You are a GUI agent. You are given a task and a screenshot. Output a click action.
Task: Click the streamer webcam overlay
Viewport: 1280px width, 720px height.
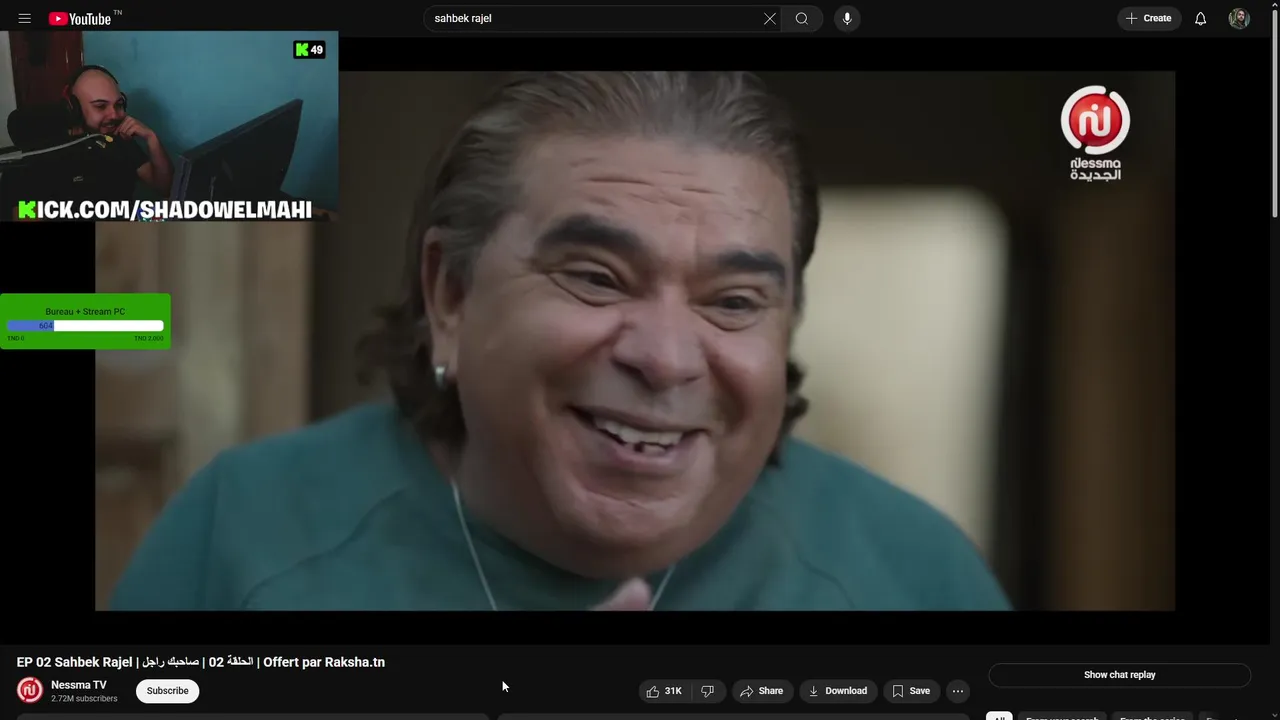pyautogui.click(x=169, y=126)
